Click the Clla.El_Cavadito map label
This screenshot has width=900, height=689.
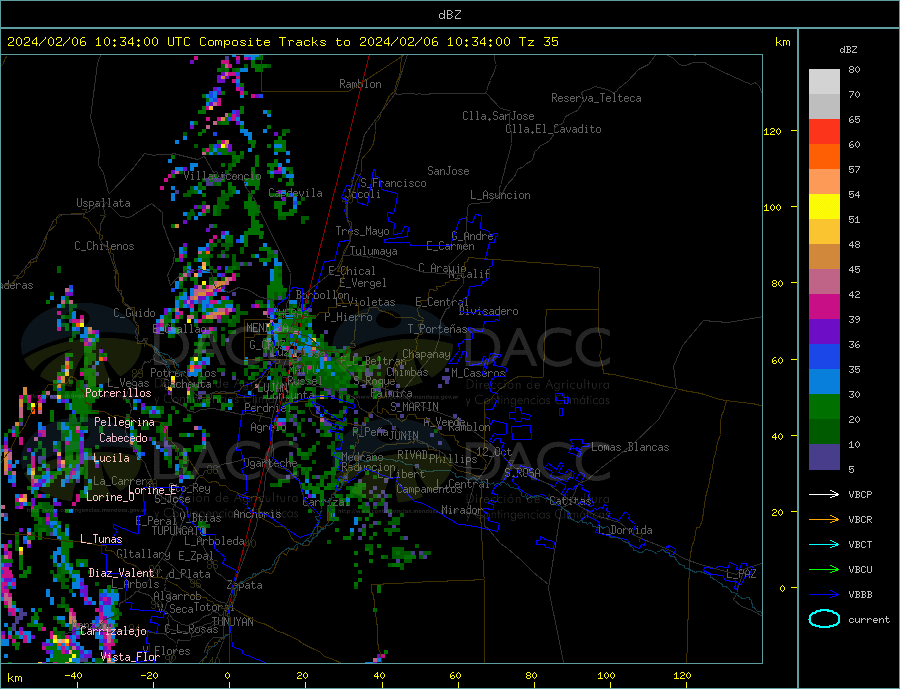point(553,129)
